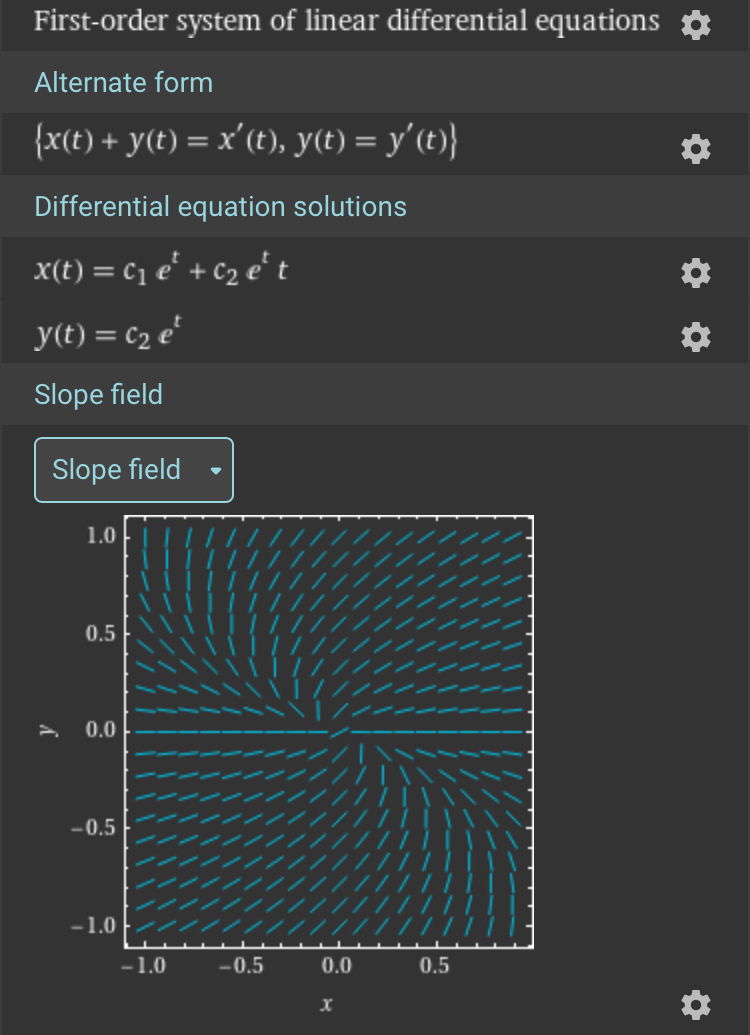Screen dimensions: 750x1035
Task: Open gear options for the y(t) solution
Action: (x=695, y=338)
